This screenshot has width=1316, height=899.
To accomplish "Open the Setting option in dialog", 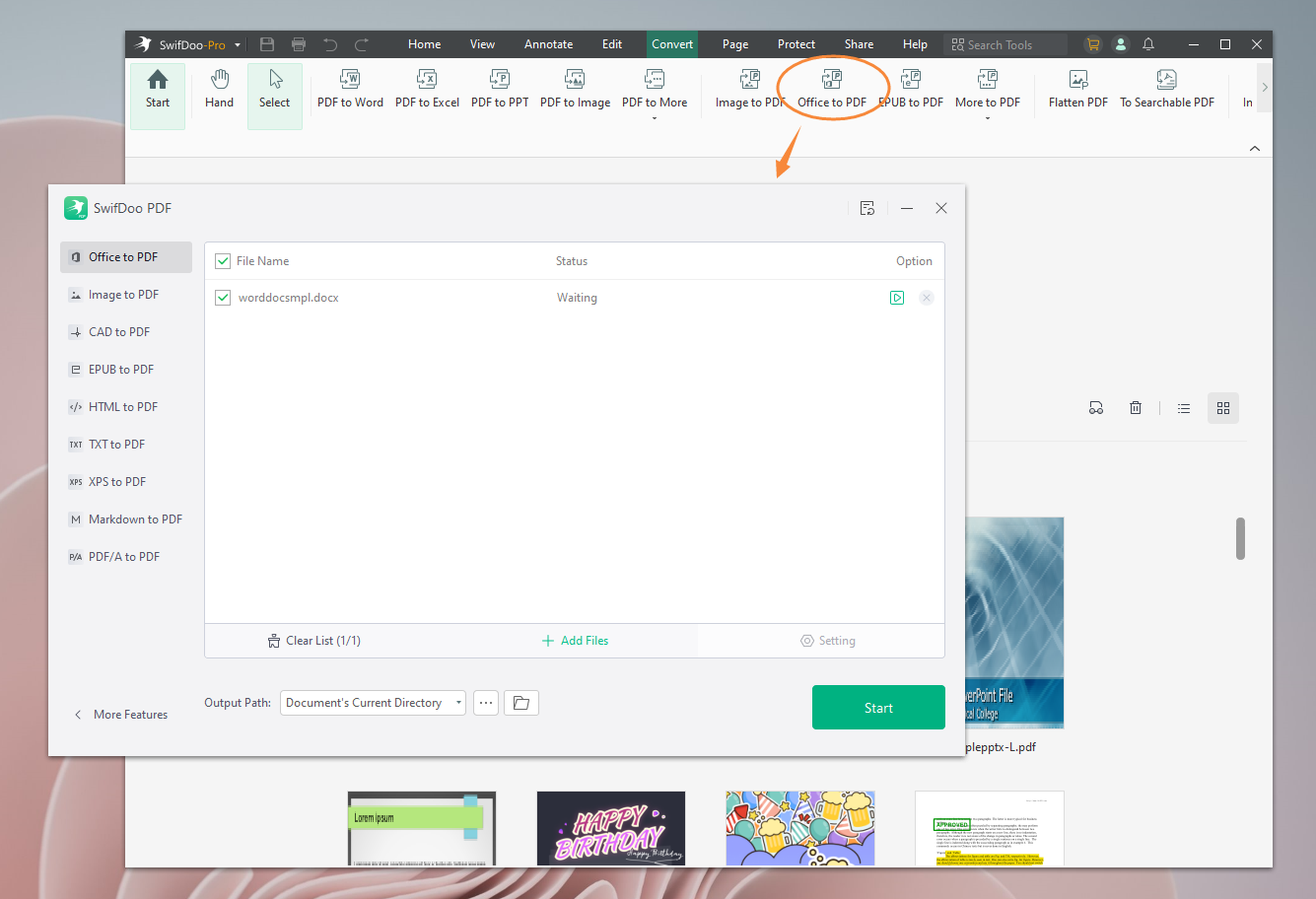I will coord(827,641).
